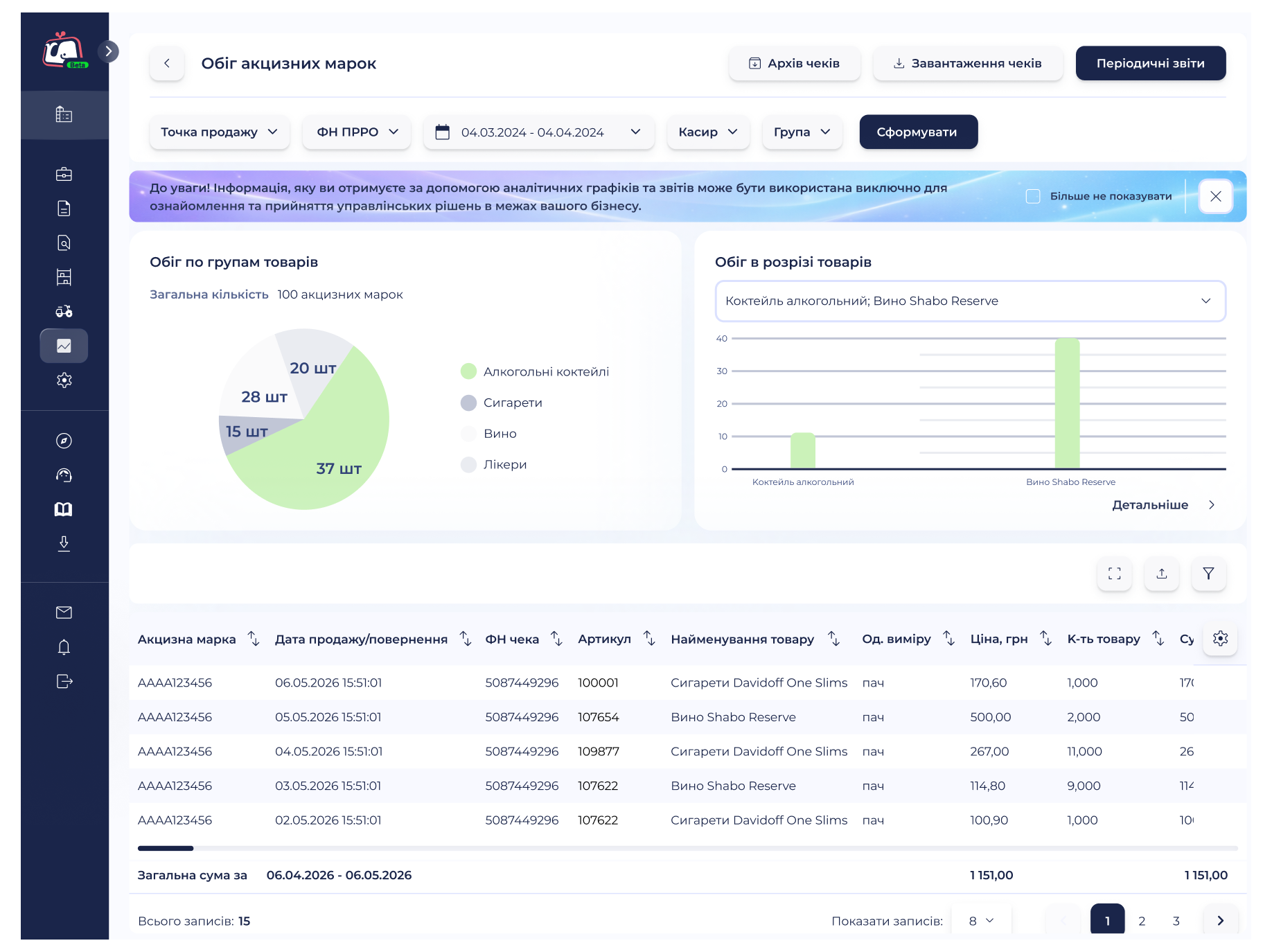Click the table fullscreen expand icon
This screenshot has width=1272, height=952.
pyautogui.click(x=1114, y=574)
